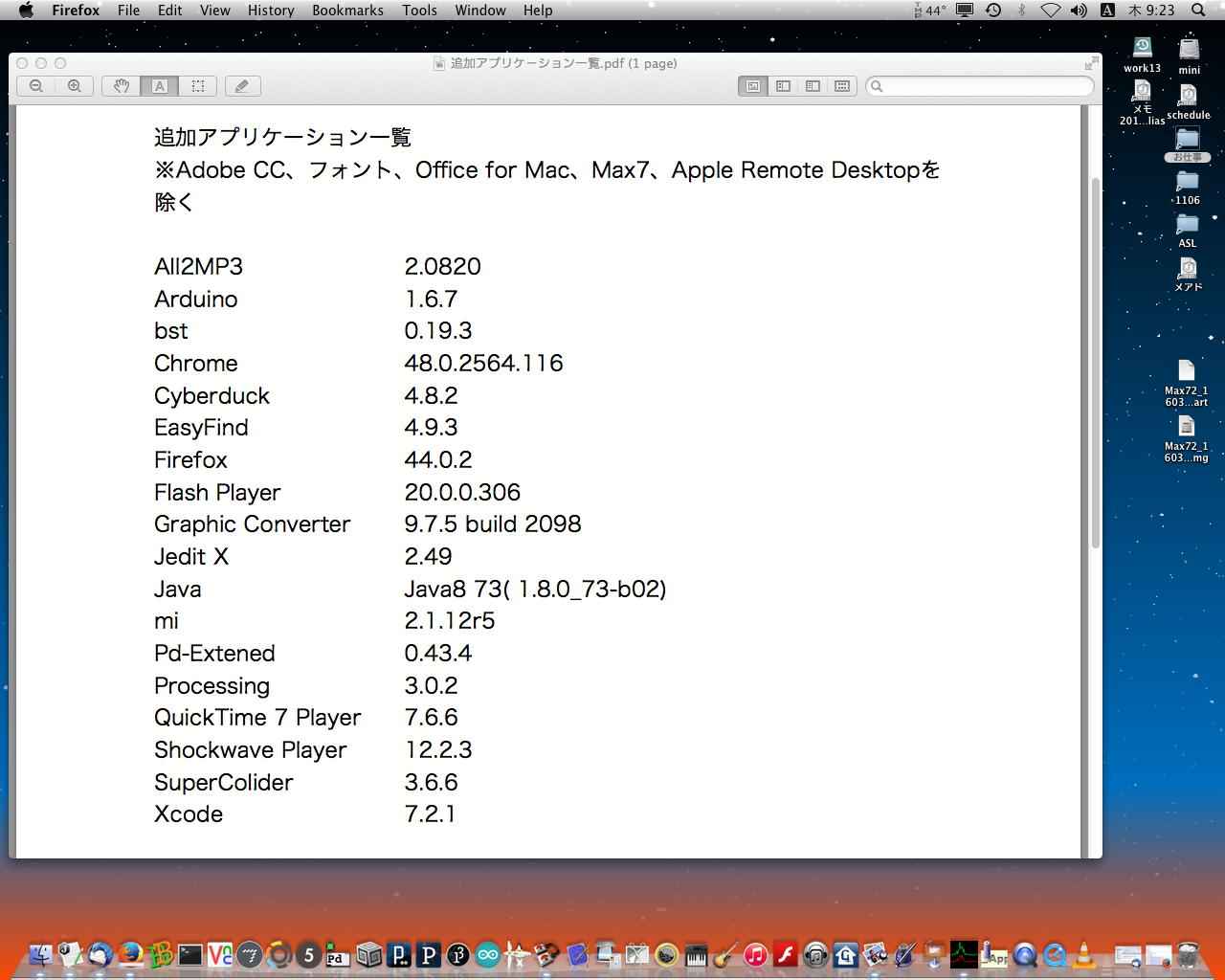This screenshot has width=1225, height=980.
Task: Open the Tools menu
Action: point(419,11)
